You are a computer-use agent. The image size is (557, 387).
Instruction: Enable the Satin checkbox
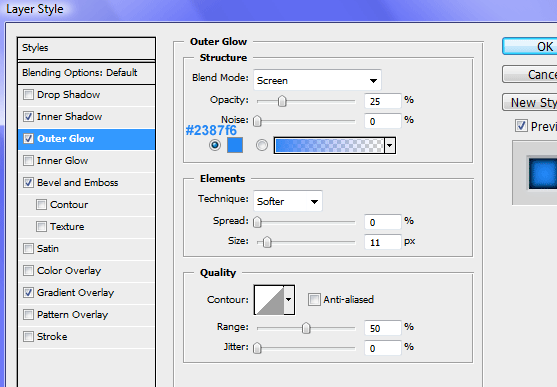[28, 248]
